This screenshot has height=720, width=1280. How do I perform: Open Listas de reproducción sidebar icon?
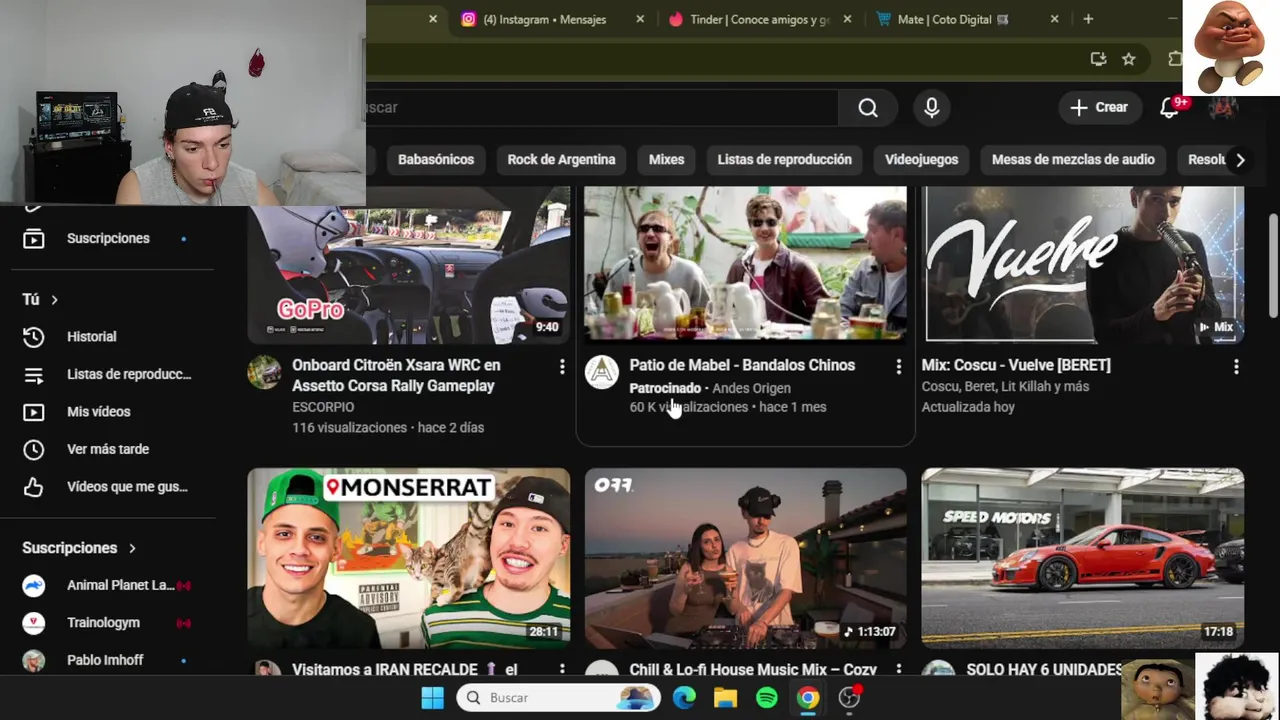pos(34,375)
